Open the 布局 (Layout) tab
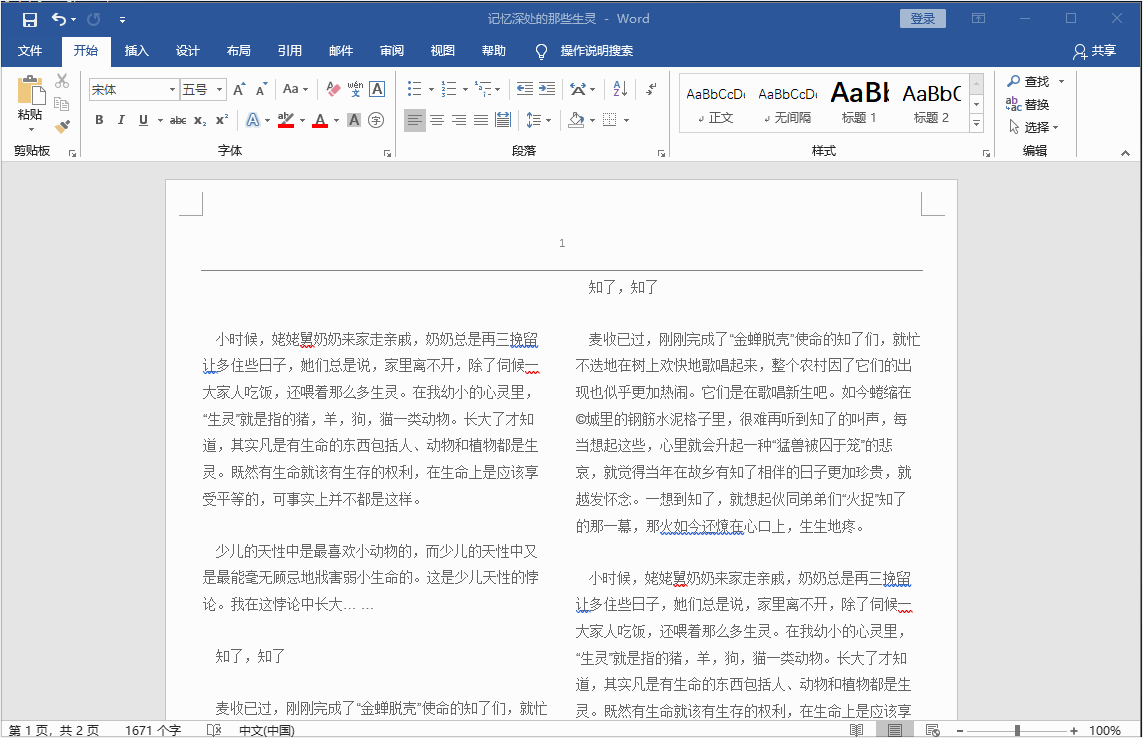 point(239,51)
